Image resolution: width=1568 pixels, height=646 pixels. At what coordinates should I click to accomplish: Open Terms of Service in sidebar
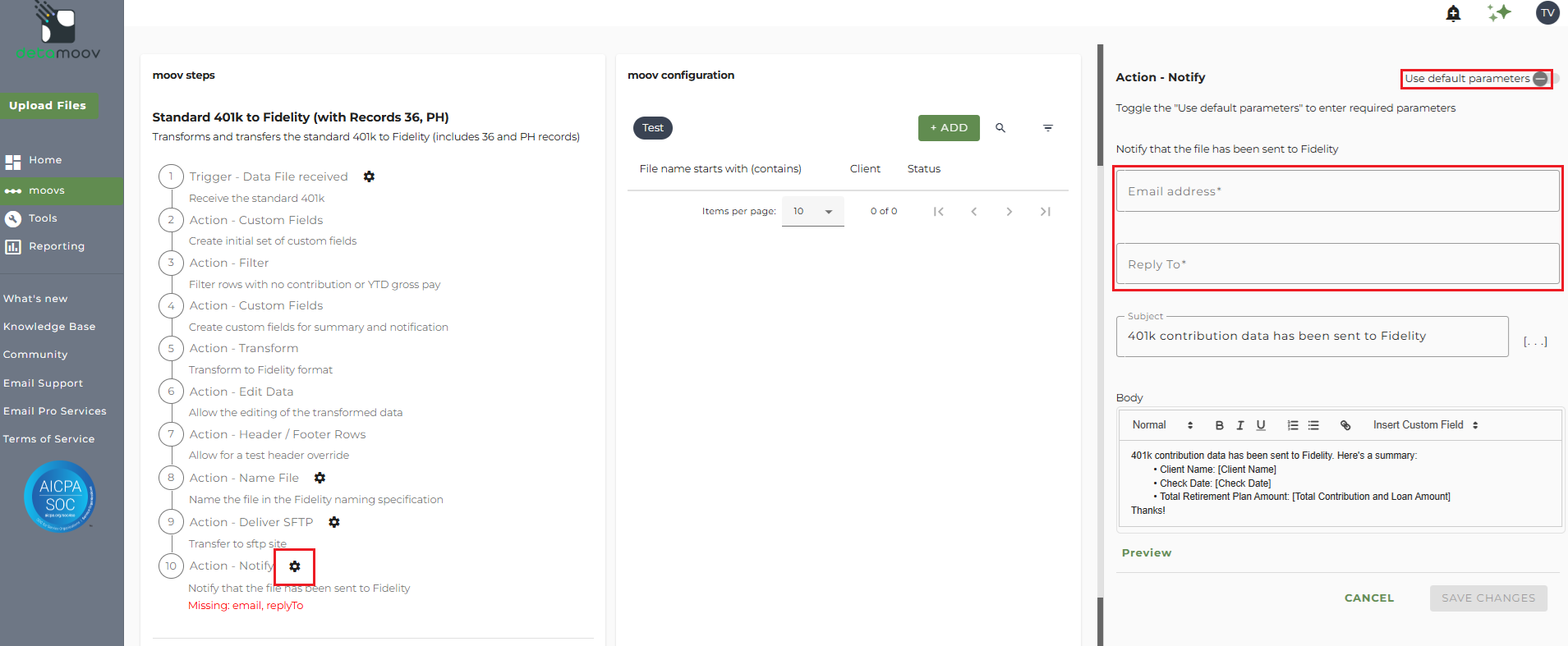click(x=48, y=439)
